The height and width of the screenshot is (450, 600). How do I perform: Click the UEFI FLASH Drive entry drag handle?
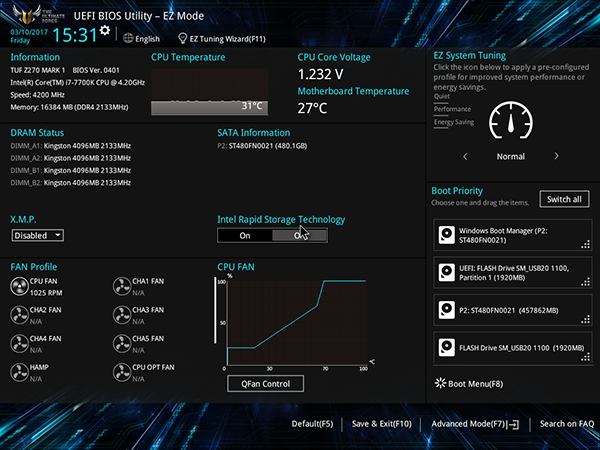click(585, 282)
